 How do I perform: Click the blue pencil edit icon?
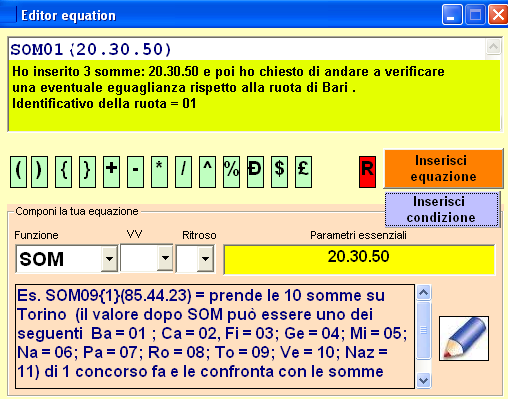[x=464, y=338]
